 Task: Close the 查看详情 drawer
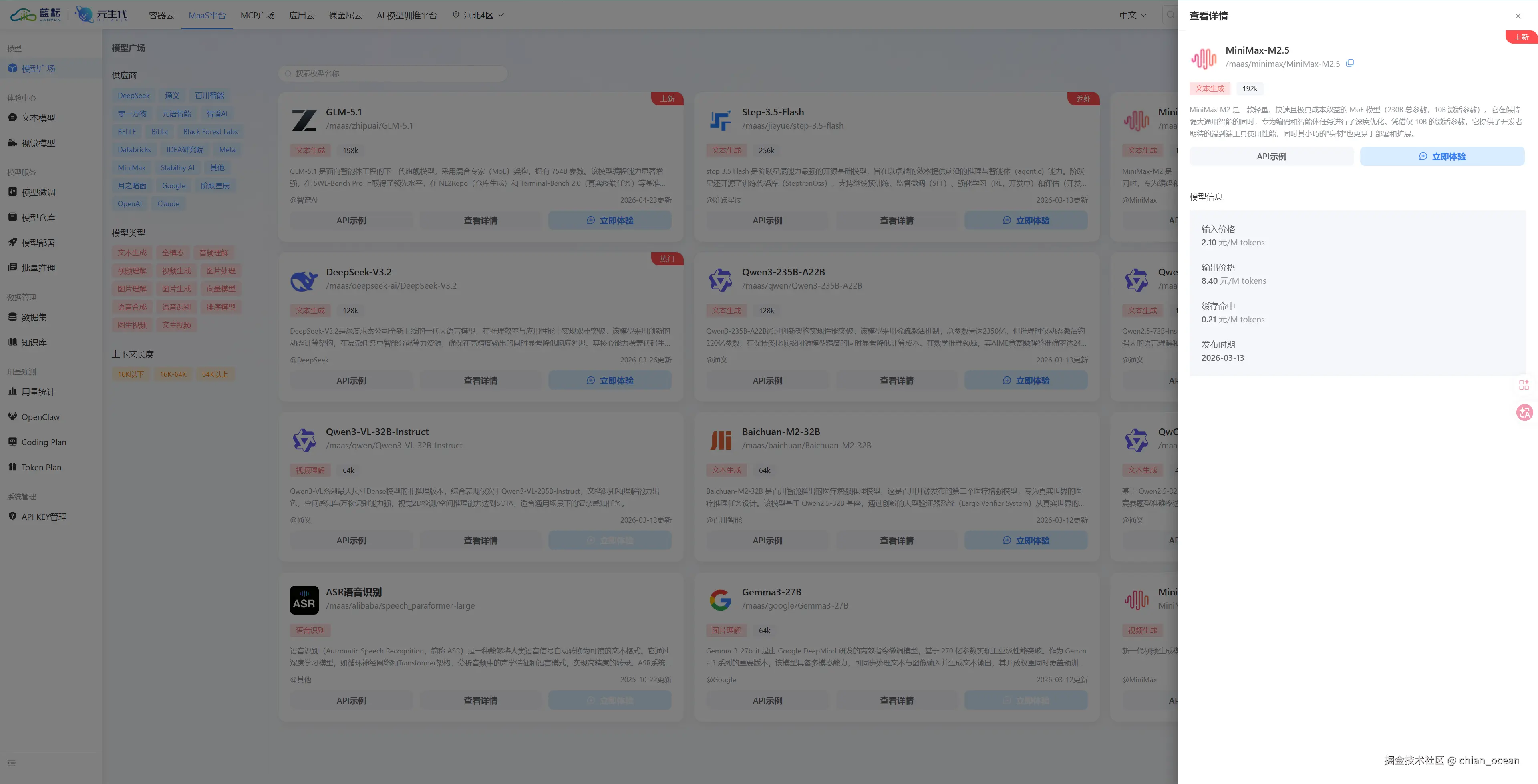pos(1518,16)
